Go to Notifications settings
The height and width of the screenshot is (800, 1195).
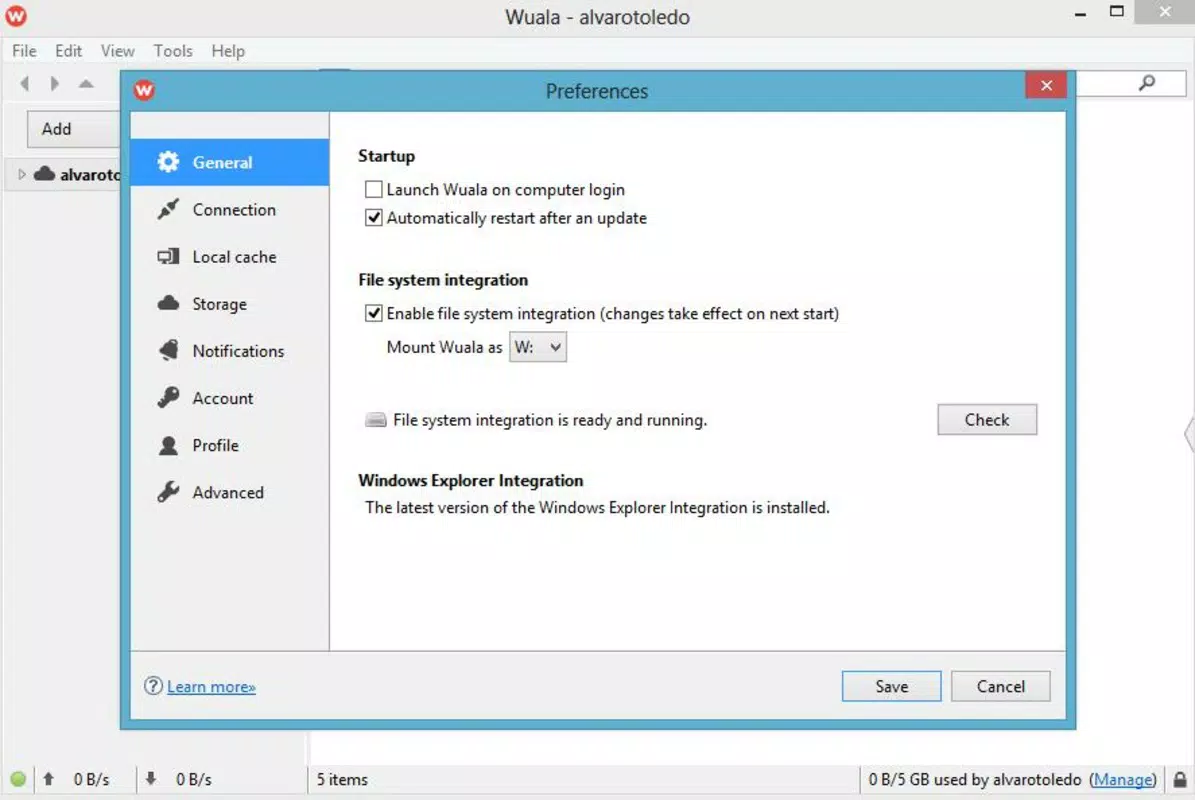click(x=229, y=351)
